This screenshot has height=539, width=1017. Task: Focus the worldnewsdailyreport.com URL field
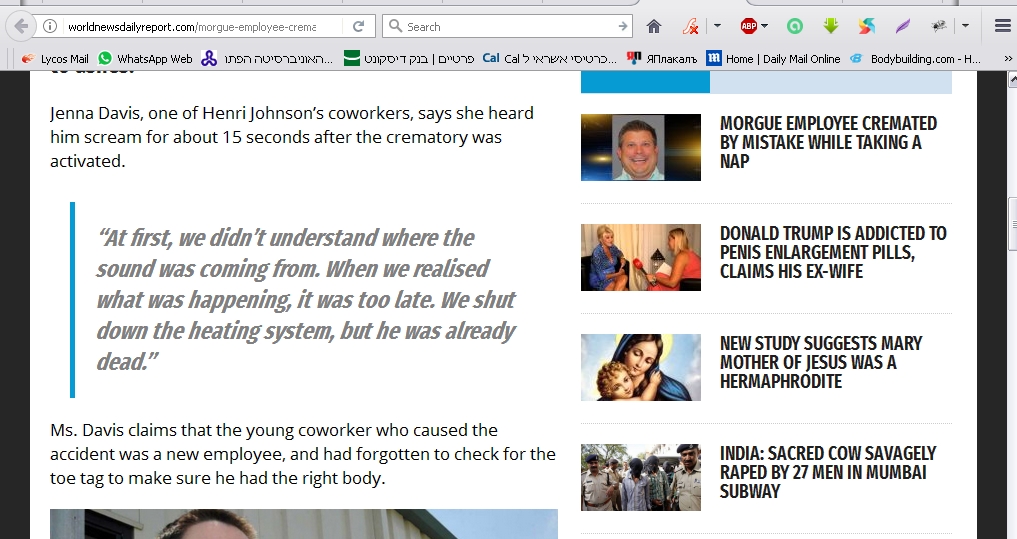click(x=191, y=27)
